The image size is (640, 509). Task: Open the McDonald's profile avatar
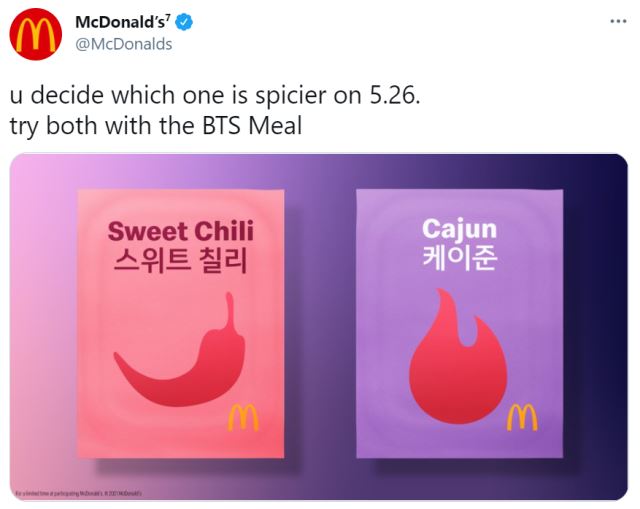[x=36, y=34]
